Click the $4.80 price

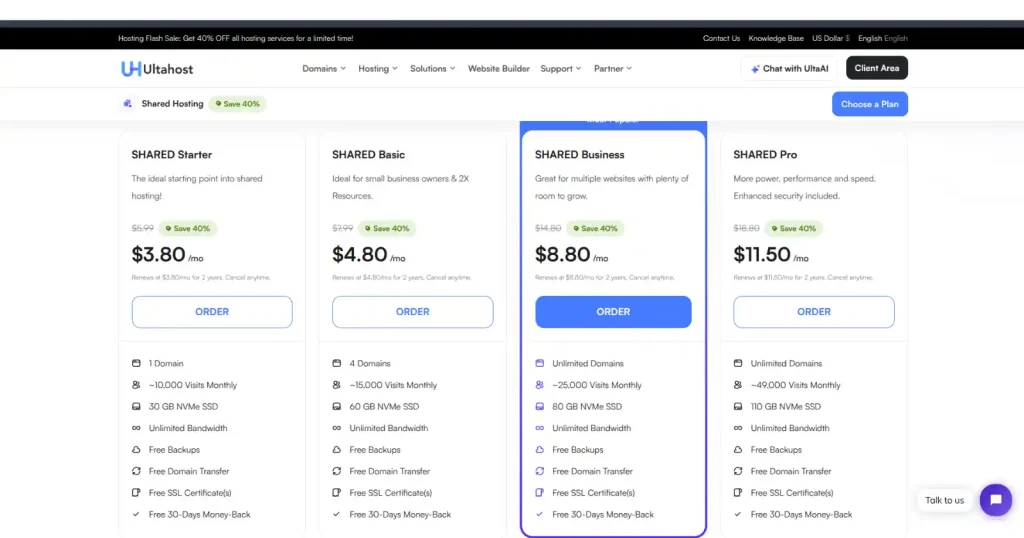(359, 254)
